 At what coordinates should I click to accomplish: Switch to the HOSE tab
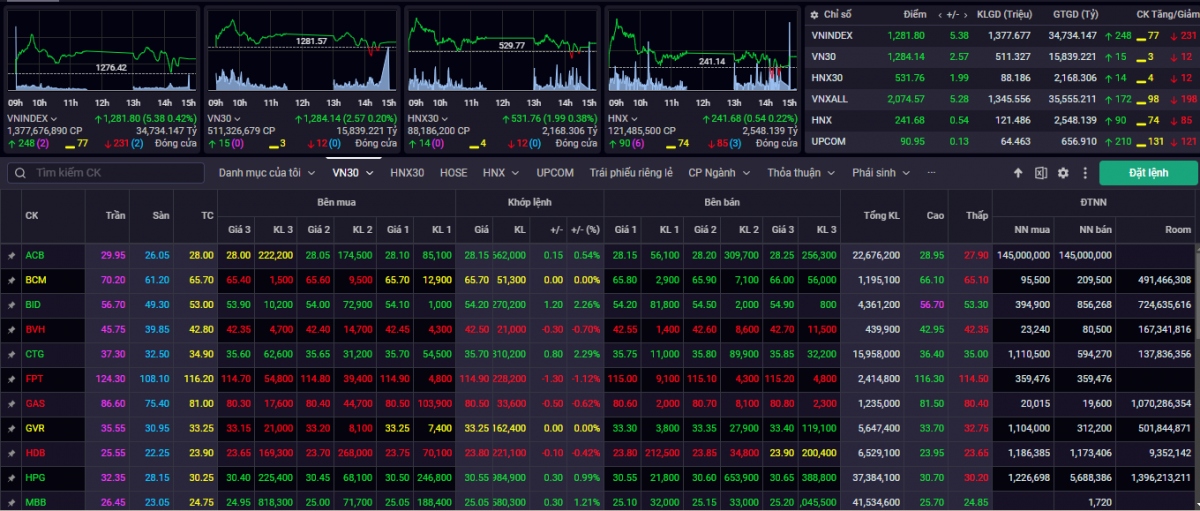click(x=454, y=172)
